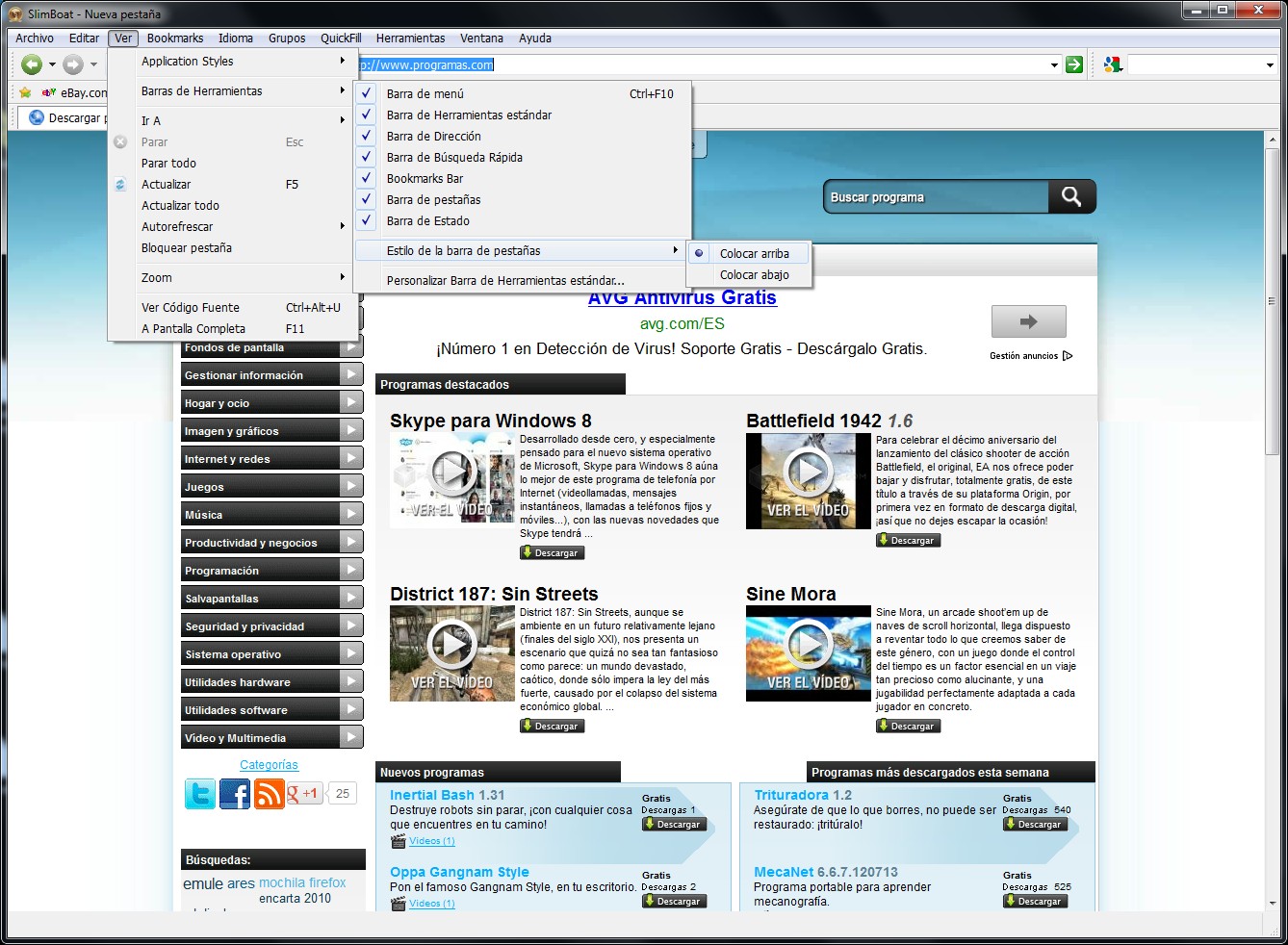Click the search engine icon in quick search
Viewport: 1288px width, 945px height.
(1113, 64)
